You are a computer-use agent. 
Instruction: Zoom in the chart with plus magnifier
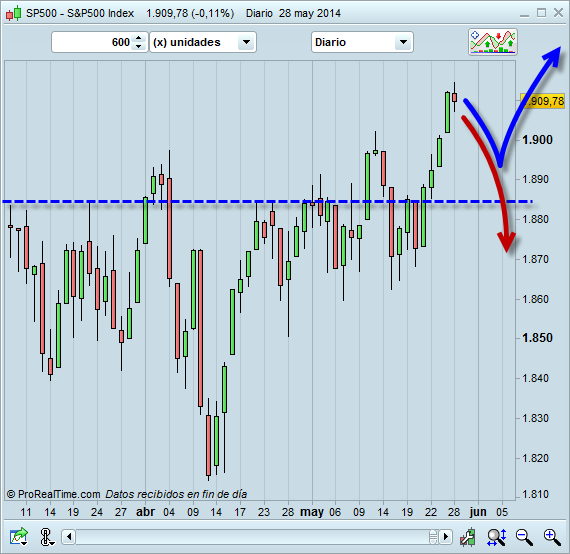(552, 537)
